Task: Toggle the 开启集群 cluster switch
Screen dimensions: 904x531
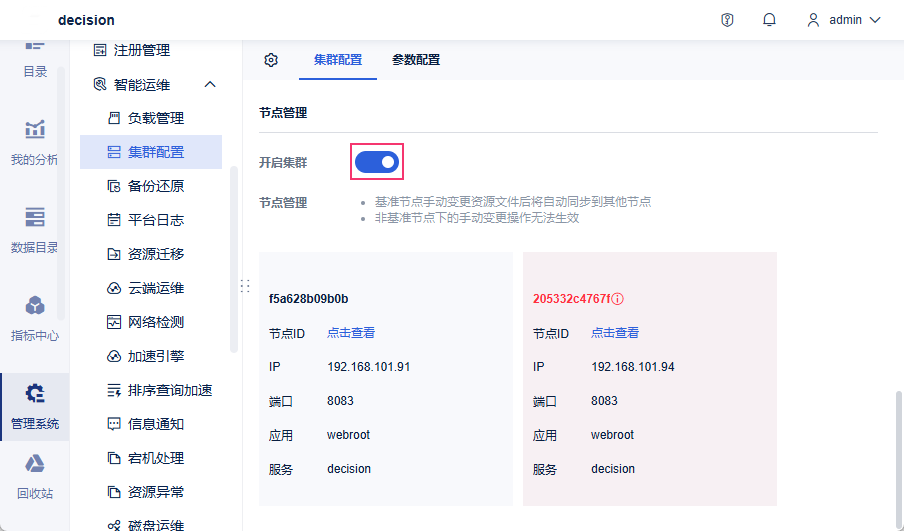Action: 377,161
